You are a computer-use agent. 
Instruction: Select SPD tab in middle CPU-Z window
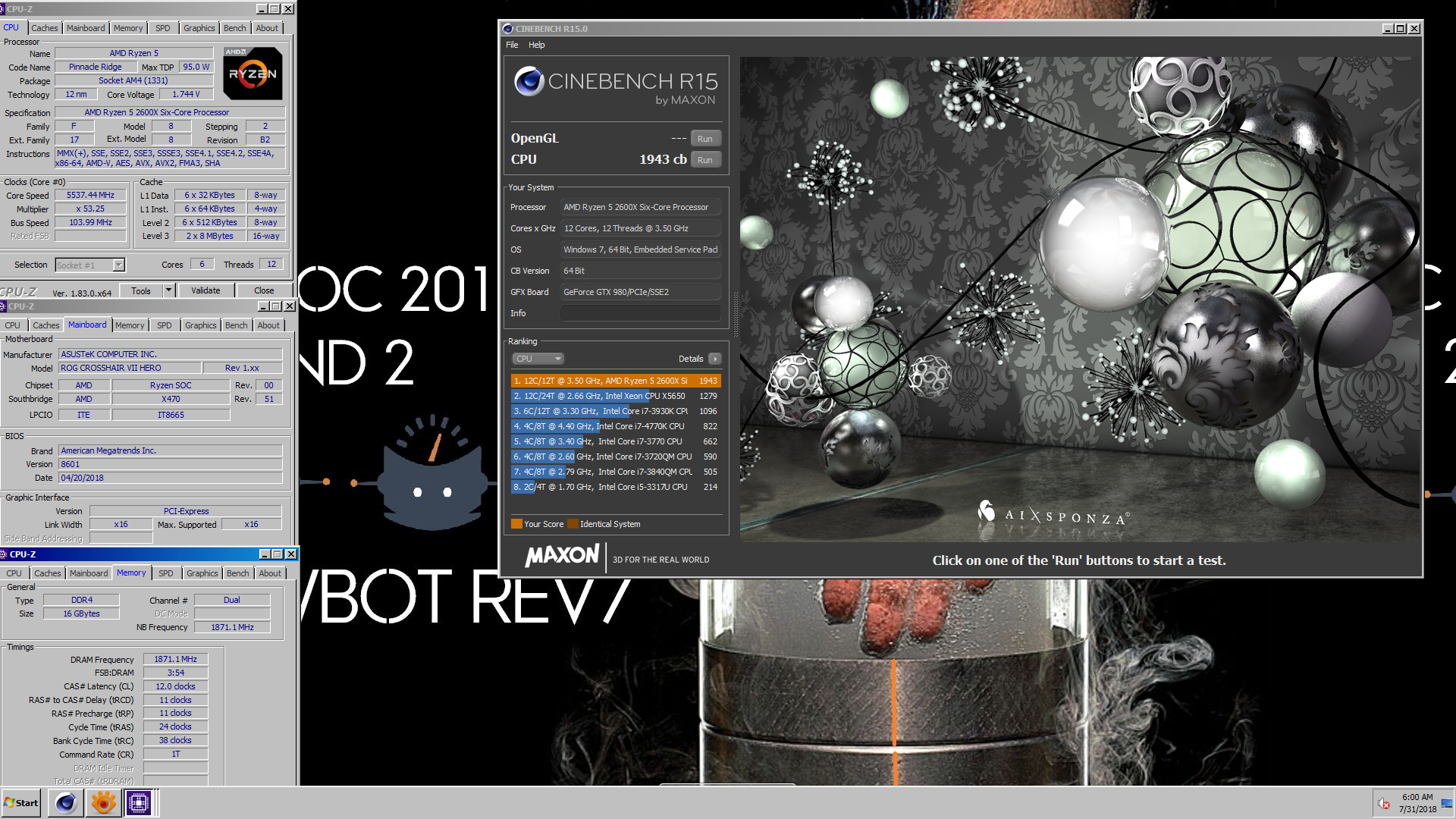click(165, 325)
